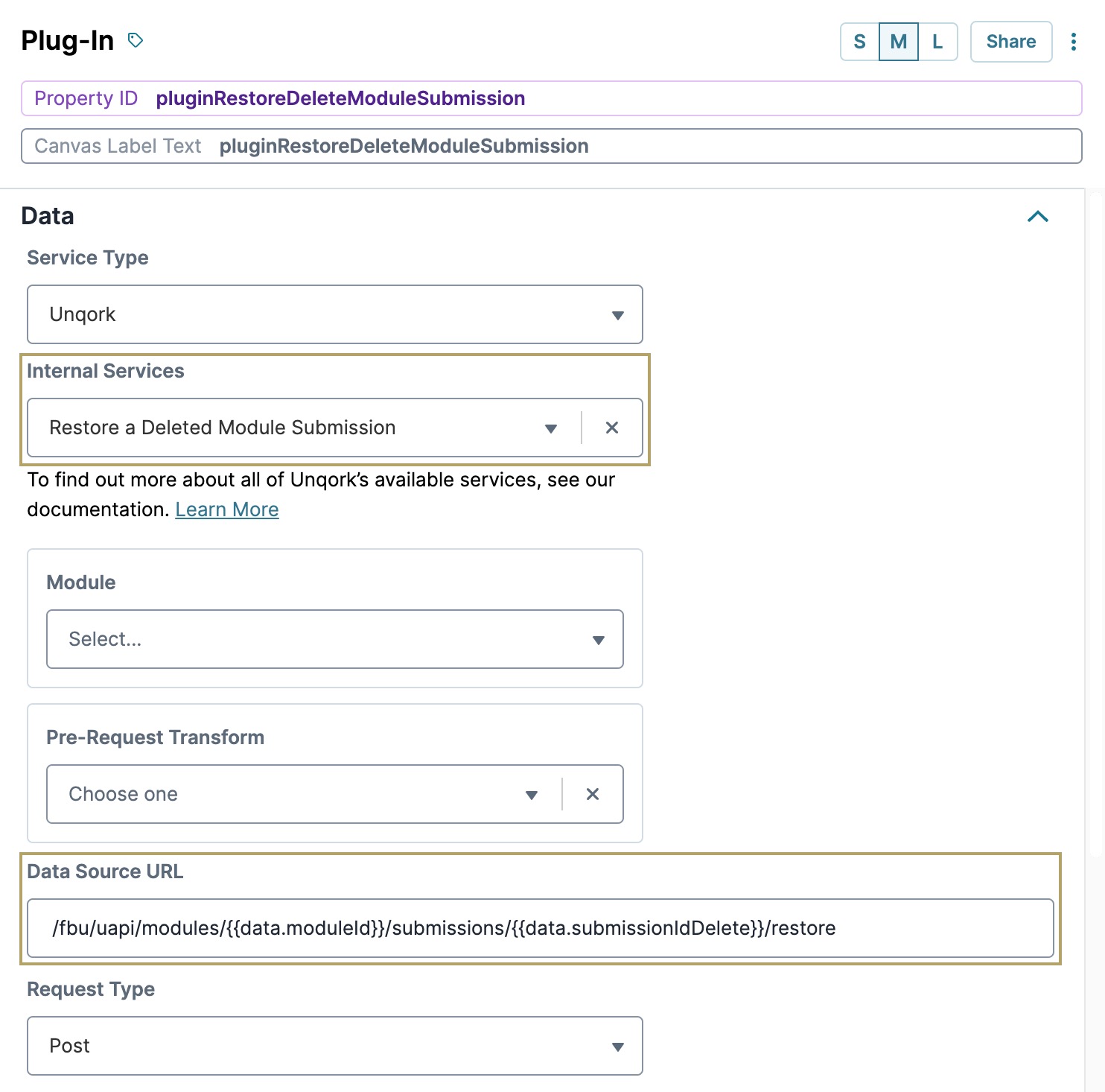Image resolution: width=1105 pixels, height=1092 pixels.
Task: Click the Request Type label
Action: tap(91, 989)
